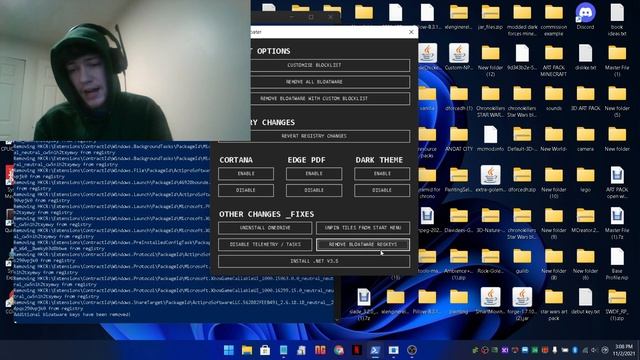The image size is (640, 360).
Task: Select dforcedh.zip on desktop
Action: (x=522, y=179)
